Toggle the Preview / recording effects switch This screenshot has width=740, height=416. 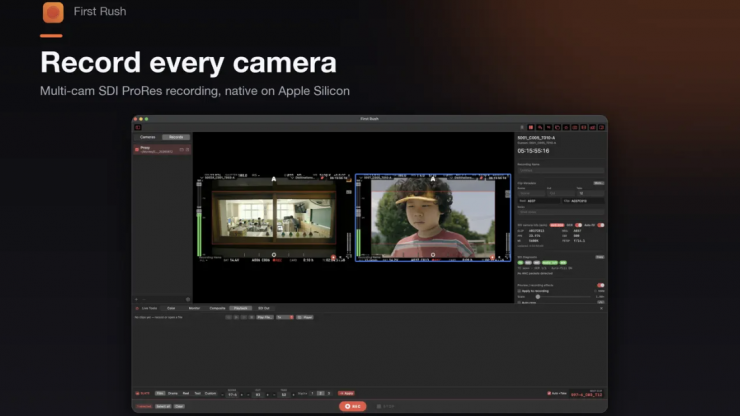pyautogui.click(x=601, y=285)
